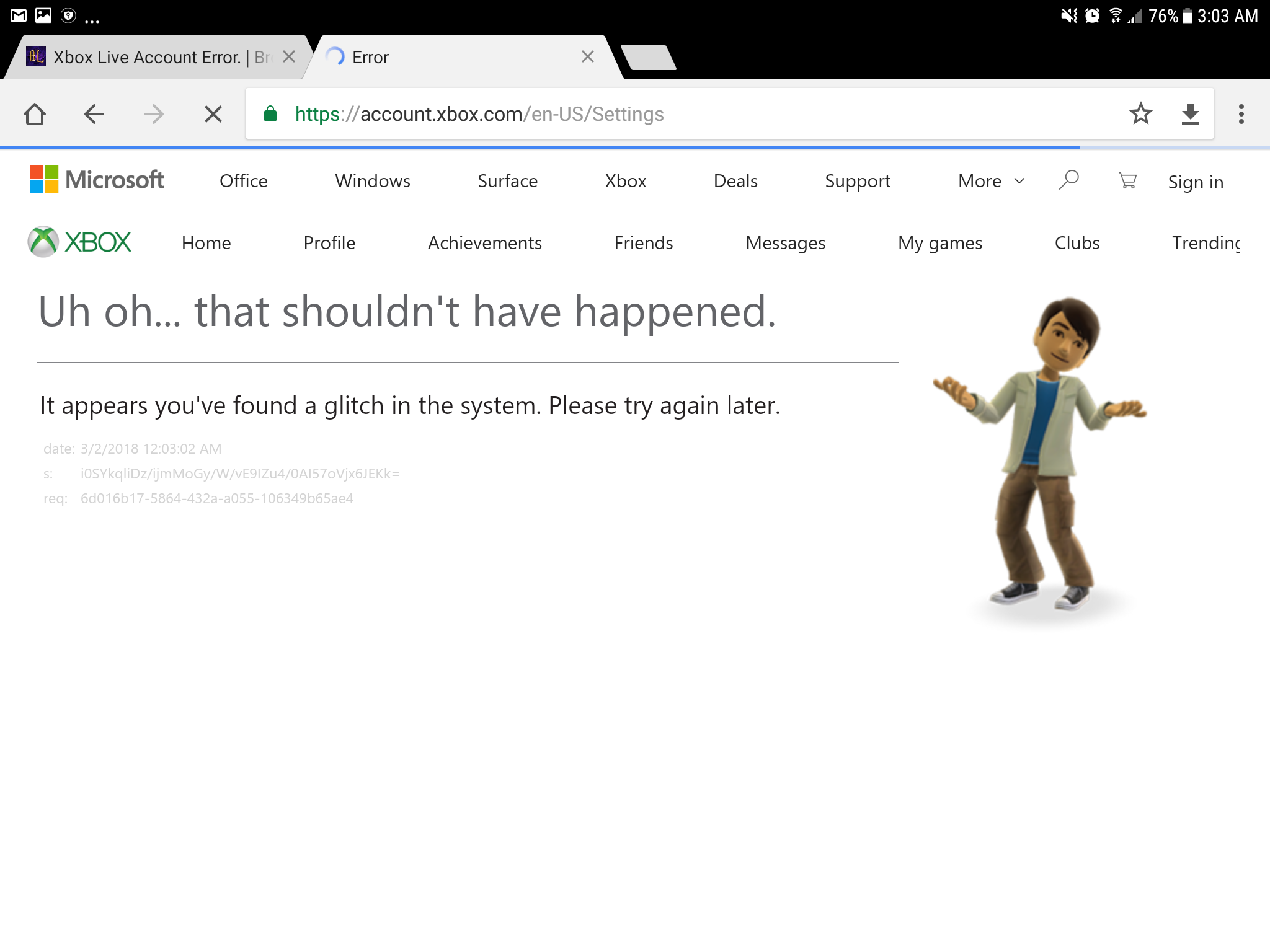This screenshot has width=1270, height=952.
Task: Click the address bar URL field
Action: 729,114
